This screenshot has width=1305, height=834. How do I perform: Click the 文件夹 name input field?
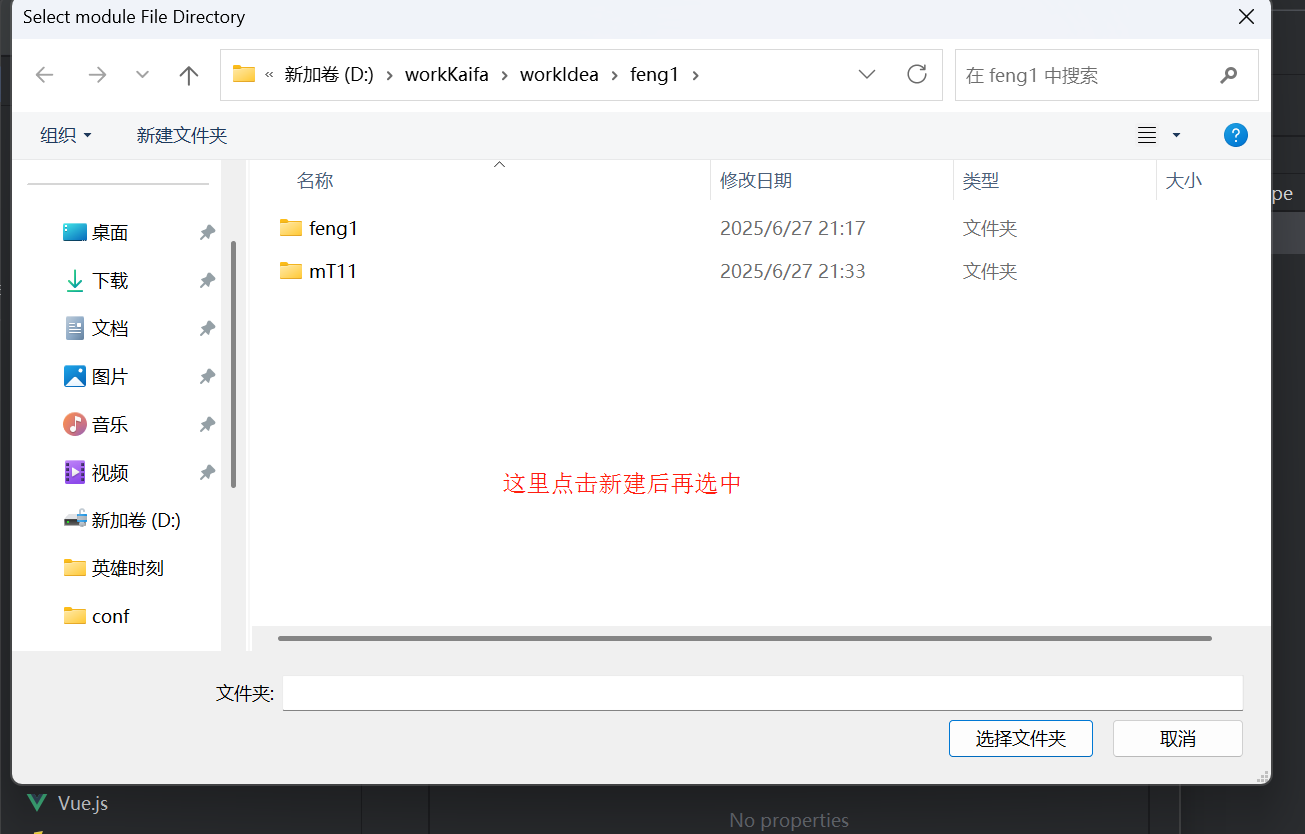[763, 693]
